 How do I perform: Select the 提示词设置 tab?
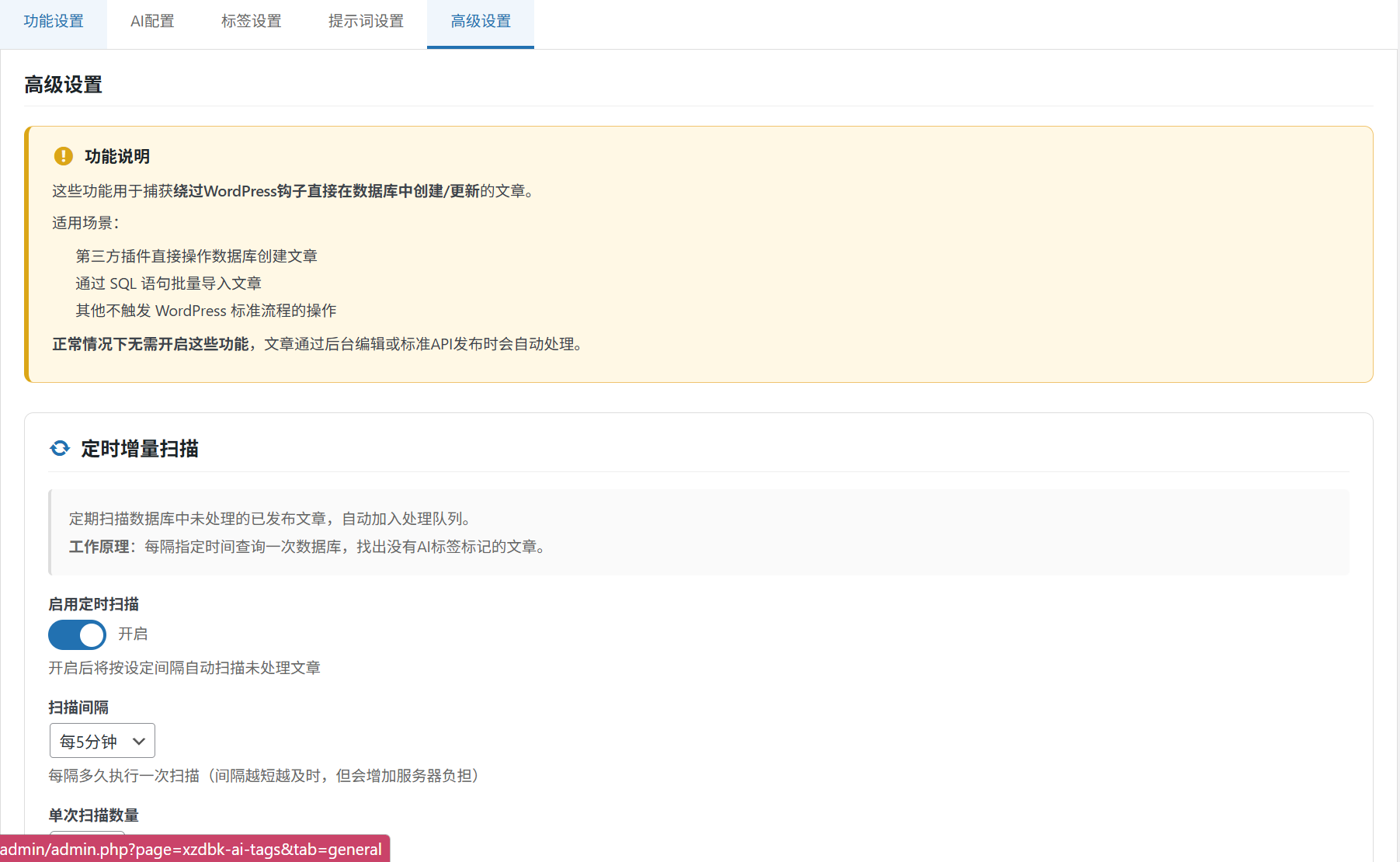tap(365, 23)
